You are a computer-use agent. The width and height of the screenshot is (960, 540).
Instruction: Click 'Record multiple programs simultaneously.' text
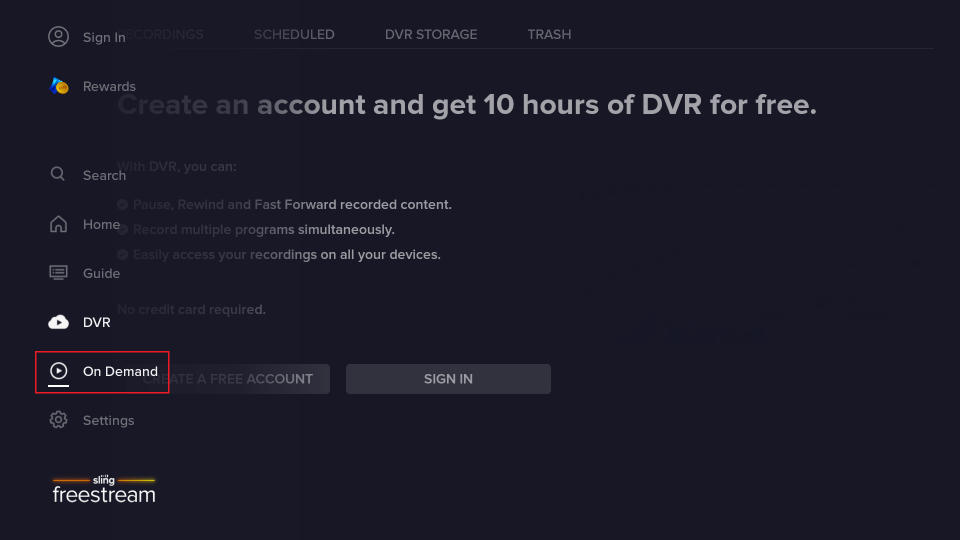coord(264,230)
